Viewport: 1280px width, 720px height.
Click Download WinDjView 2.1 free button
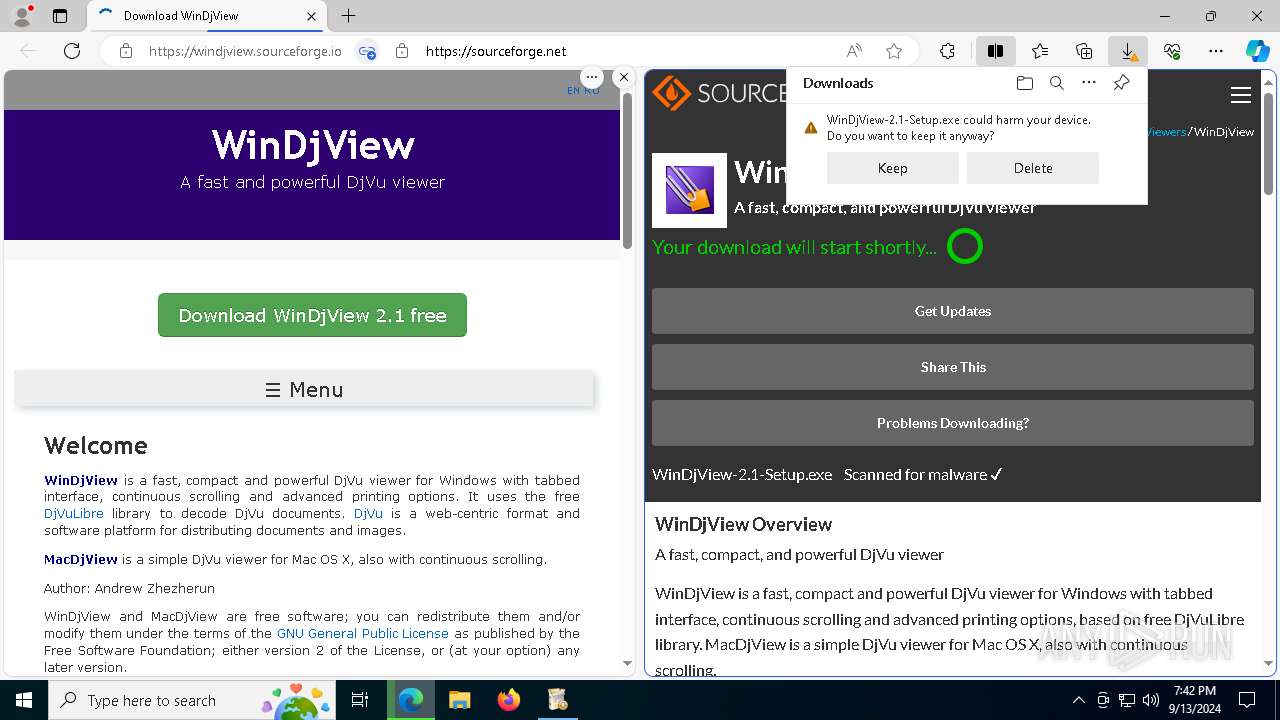(x=312, y=315)
